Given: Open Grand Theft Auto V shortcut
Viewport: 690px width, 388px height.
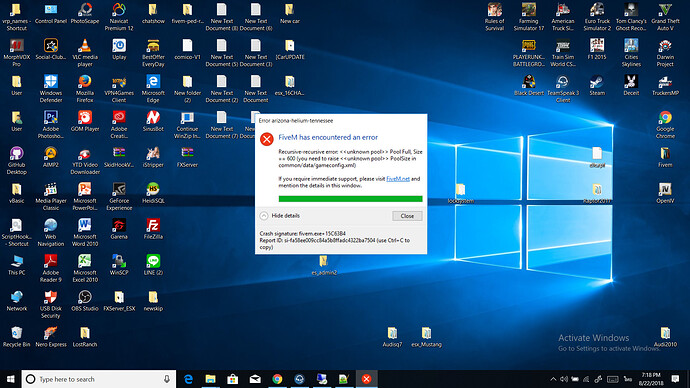Looking at the screenshot, I should [x=665, y=17].
